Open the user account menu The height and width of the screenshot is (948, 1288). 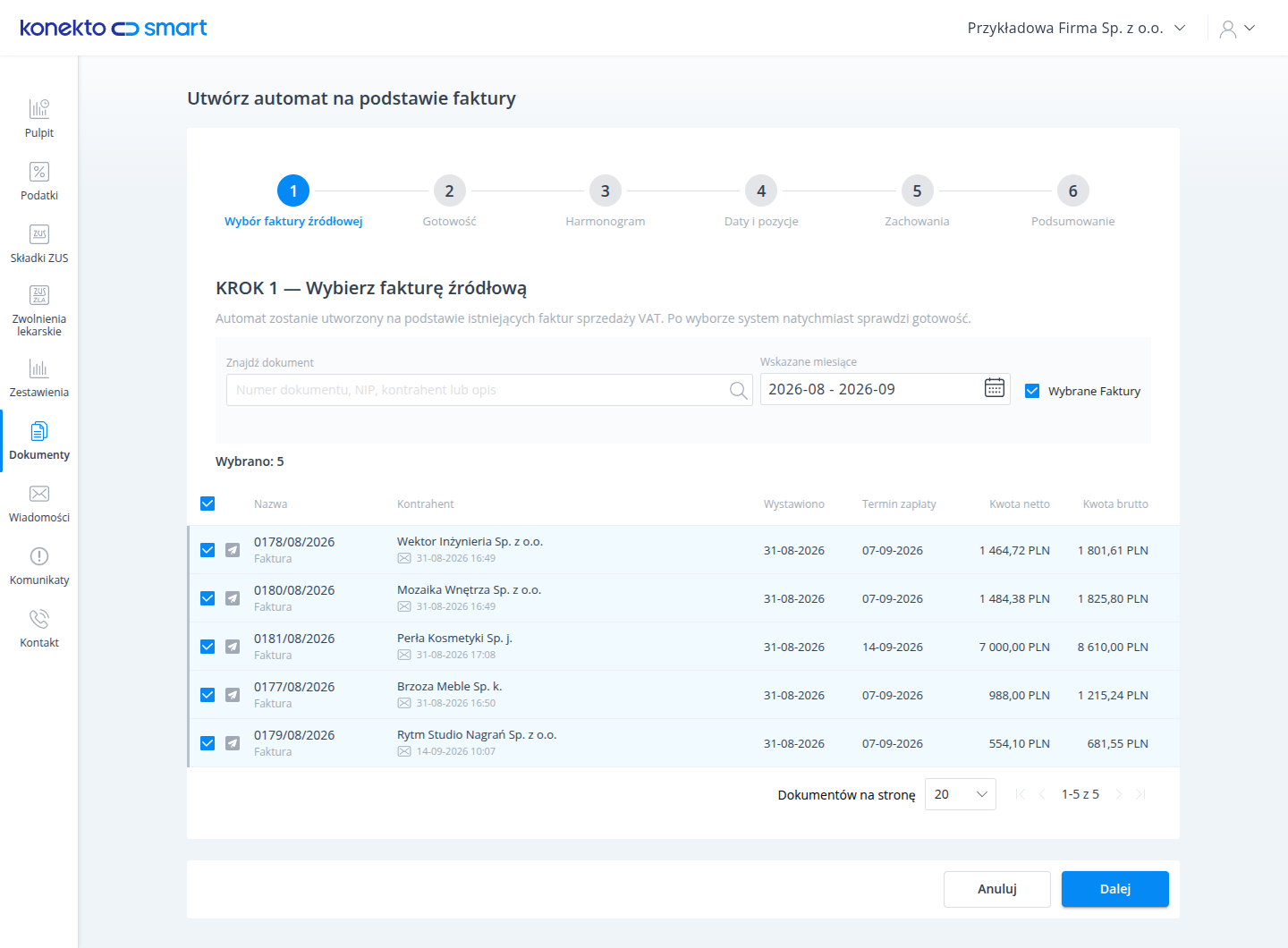pyautogui.click(x=1238, y=29)
